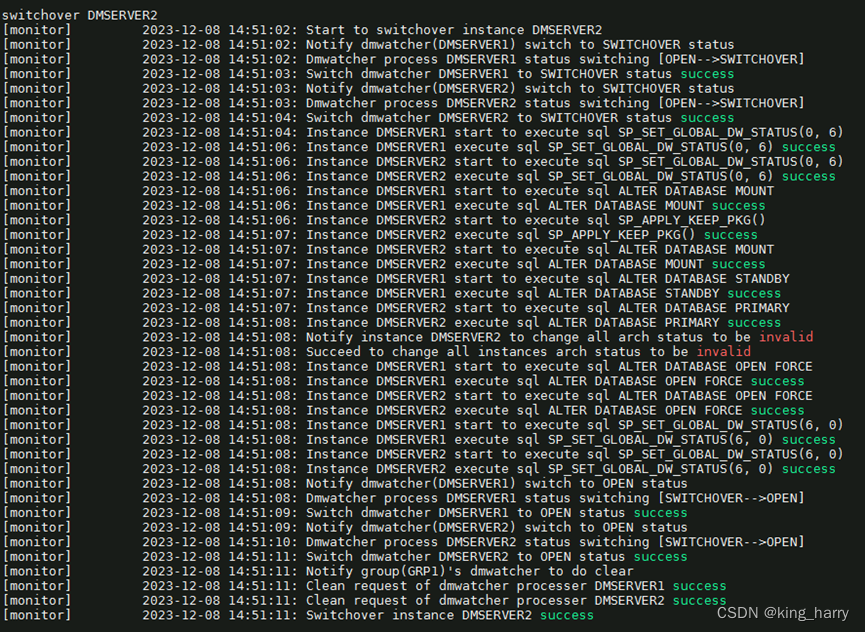Click red "invalid" in the Notify instance DMSERVER2 line
This screenshot has height=632, width=865.
pyautogui.click(x=786, y=337)
